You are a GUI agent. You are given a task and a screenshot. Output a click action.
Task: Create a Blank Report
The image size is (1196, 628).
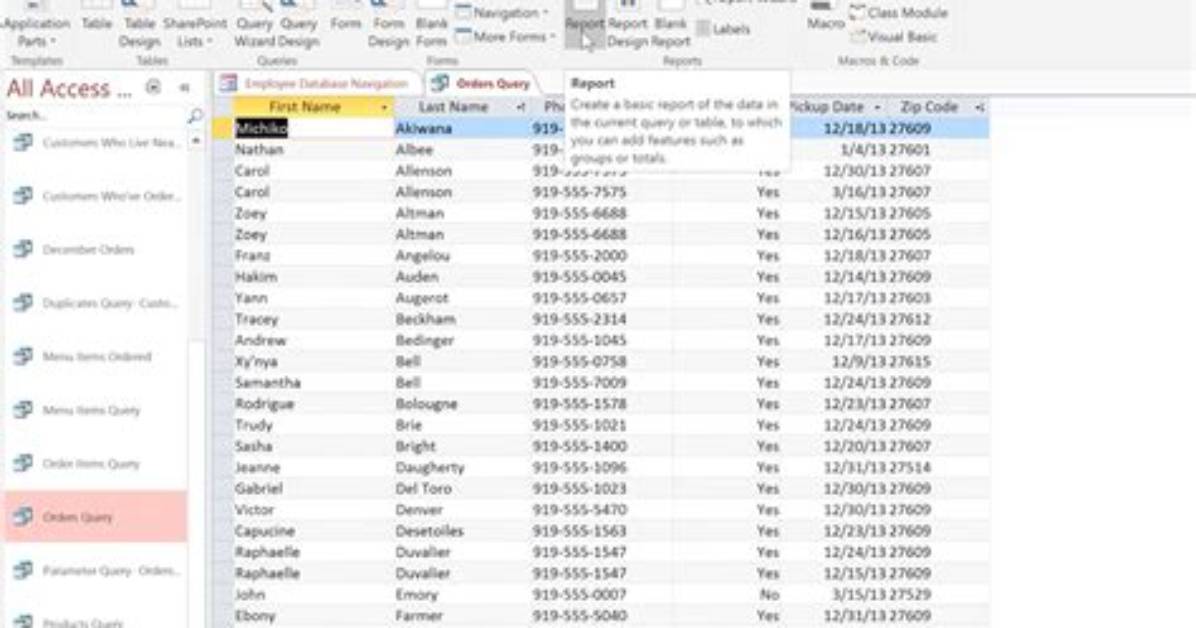pyautogui.click(x=671, y=24)
